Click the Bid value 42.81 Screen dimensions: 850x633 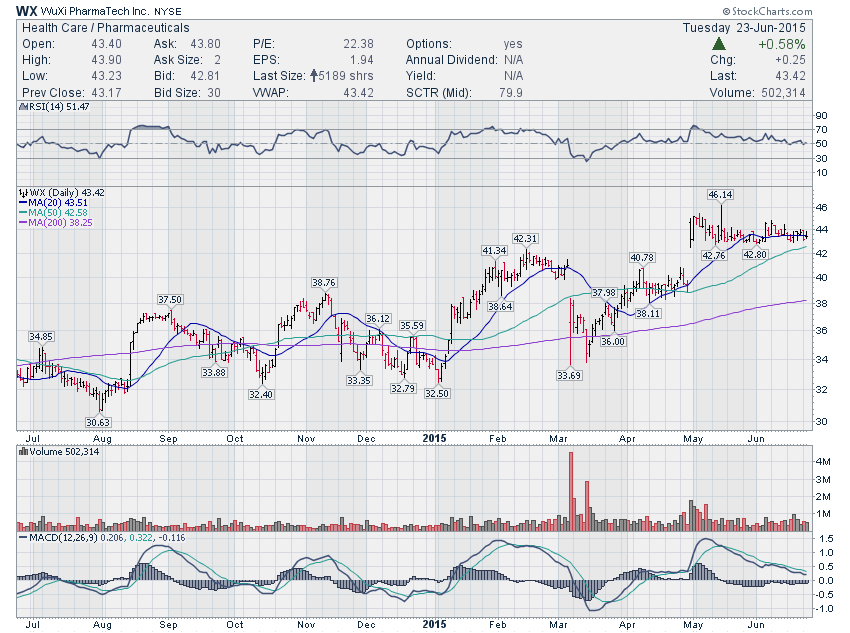point(205,76)
